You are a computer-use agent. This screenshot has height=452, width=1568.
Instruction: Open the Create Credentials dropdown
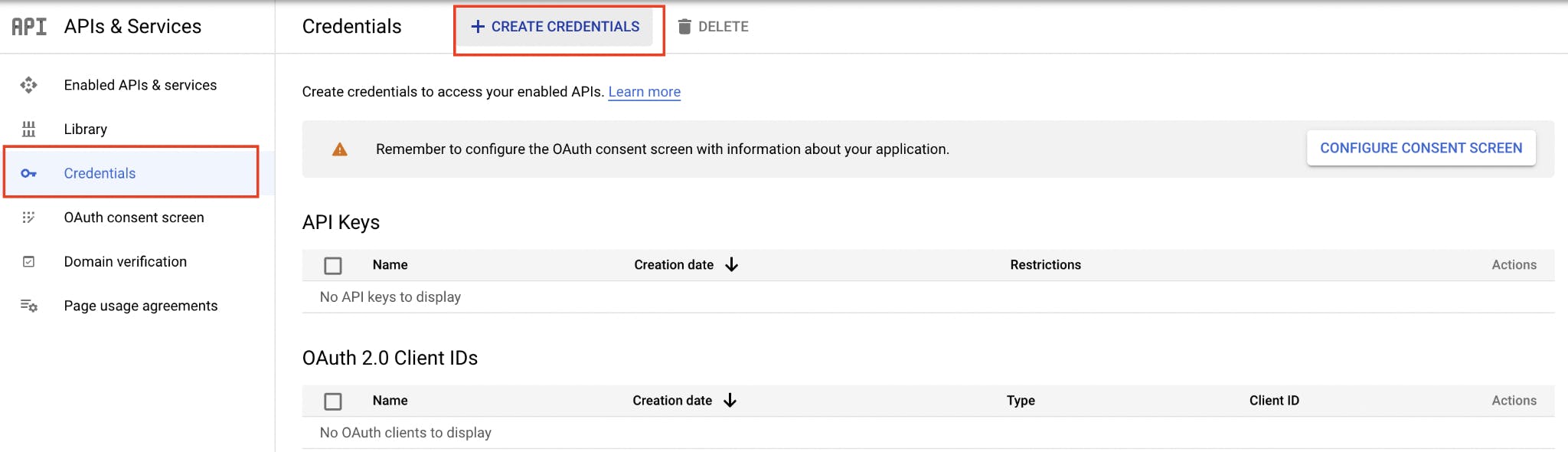point(556,27)
